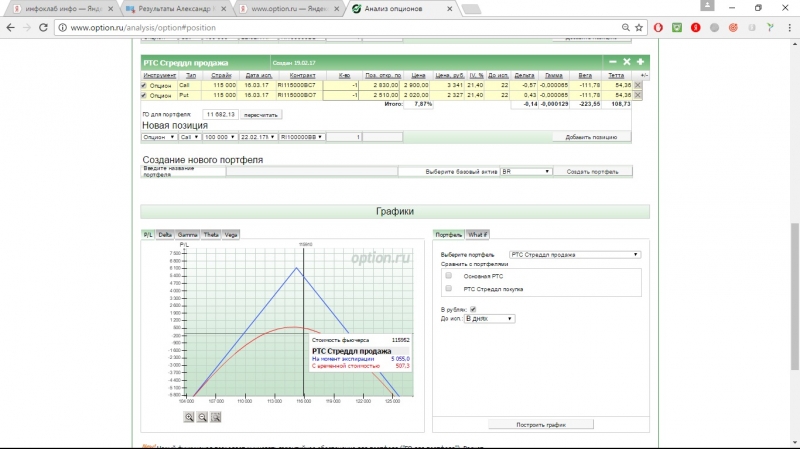Open the browser zoom magnifier in address bar
Screen dimensions: 800x449
[x=626, y=28]
